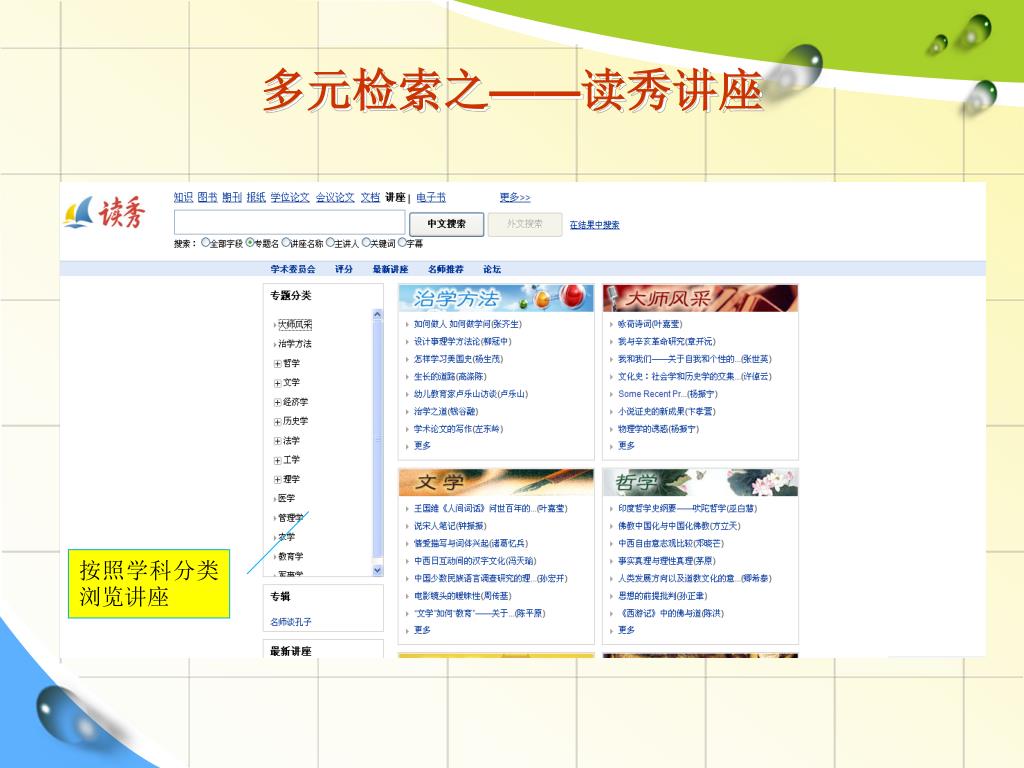The width and height of the screenshot is (1024, 768).
Task: Open the 治学方法 banner image
Action: (496, 298)
